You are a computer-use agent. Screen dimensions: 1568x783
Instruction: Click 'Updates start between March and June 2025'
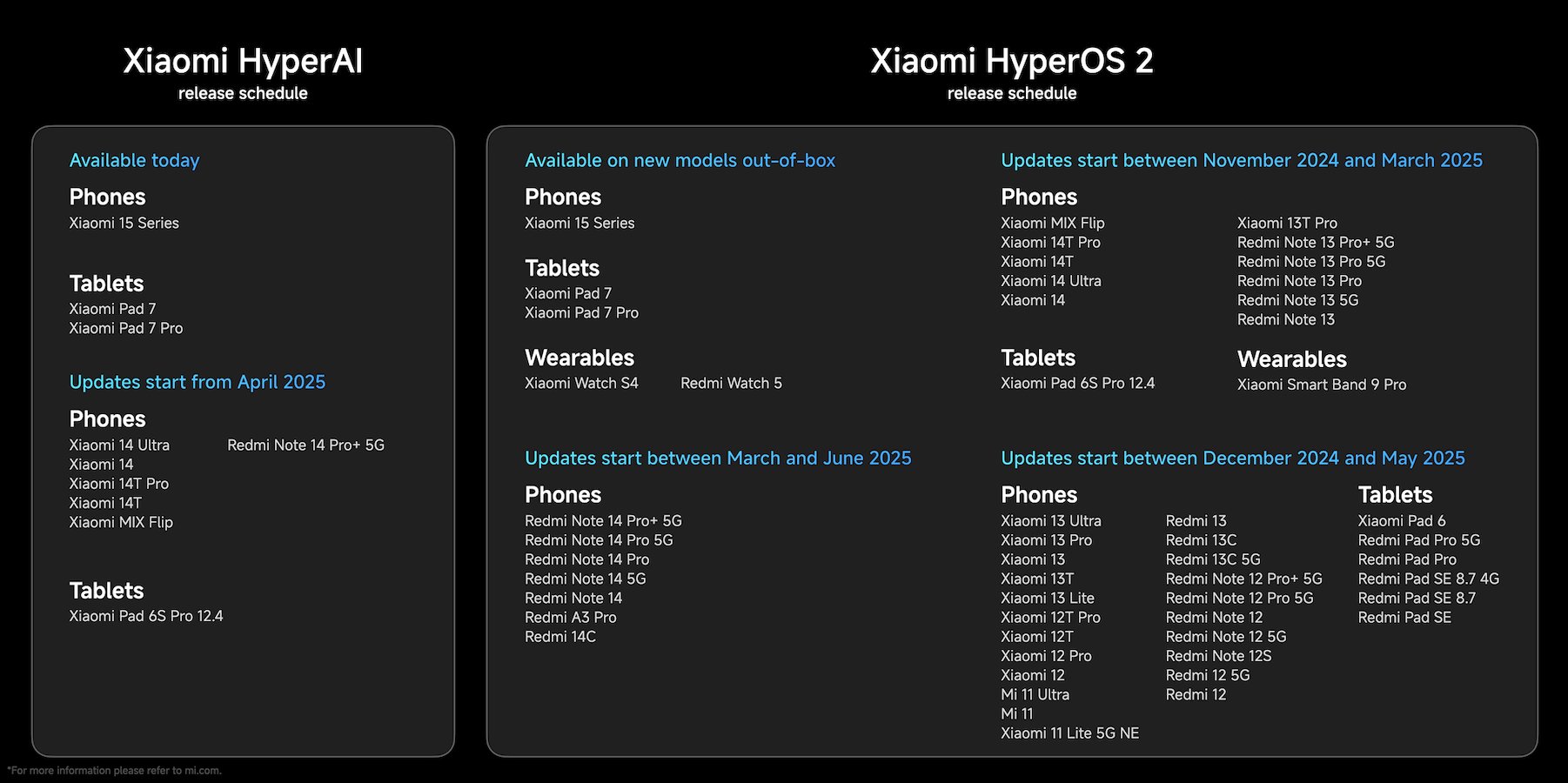(x=718, y=458)
